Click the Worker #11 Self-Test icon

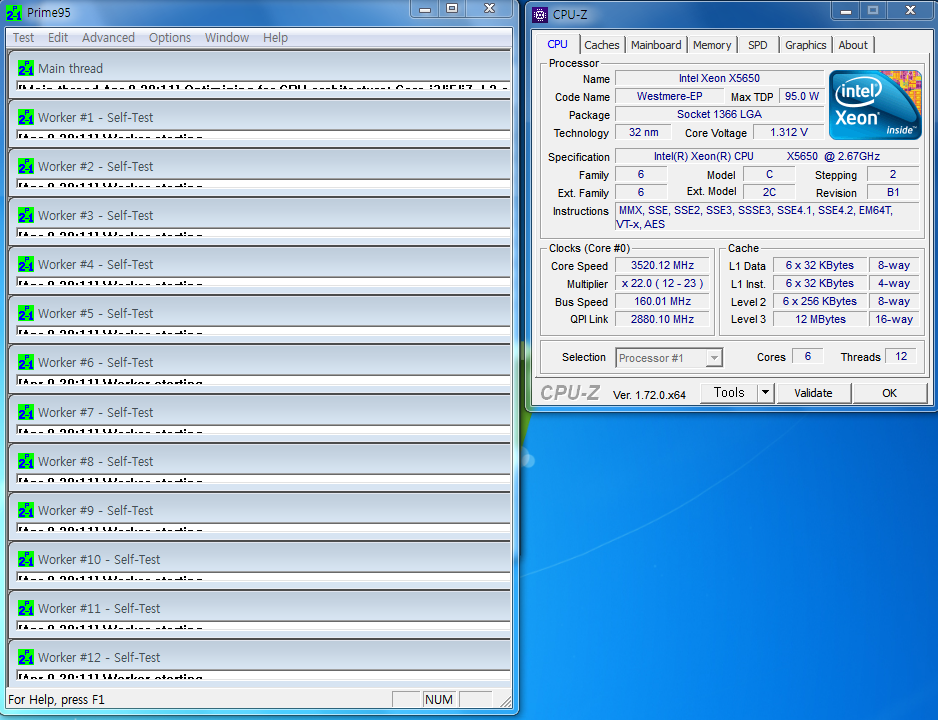[26, 609]
